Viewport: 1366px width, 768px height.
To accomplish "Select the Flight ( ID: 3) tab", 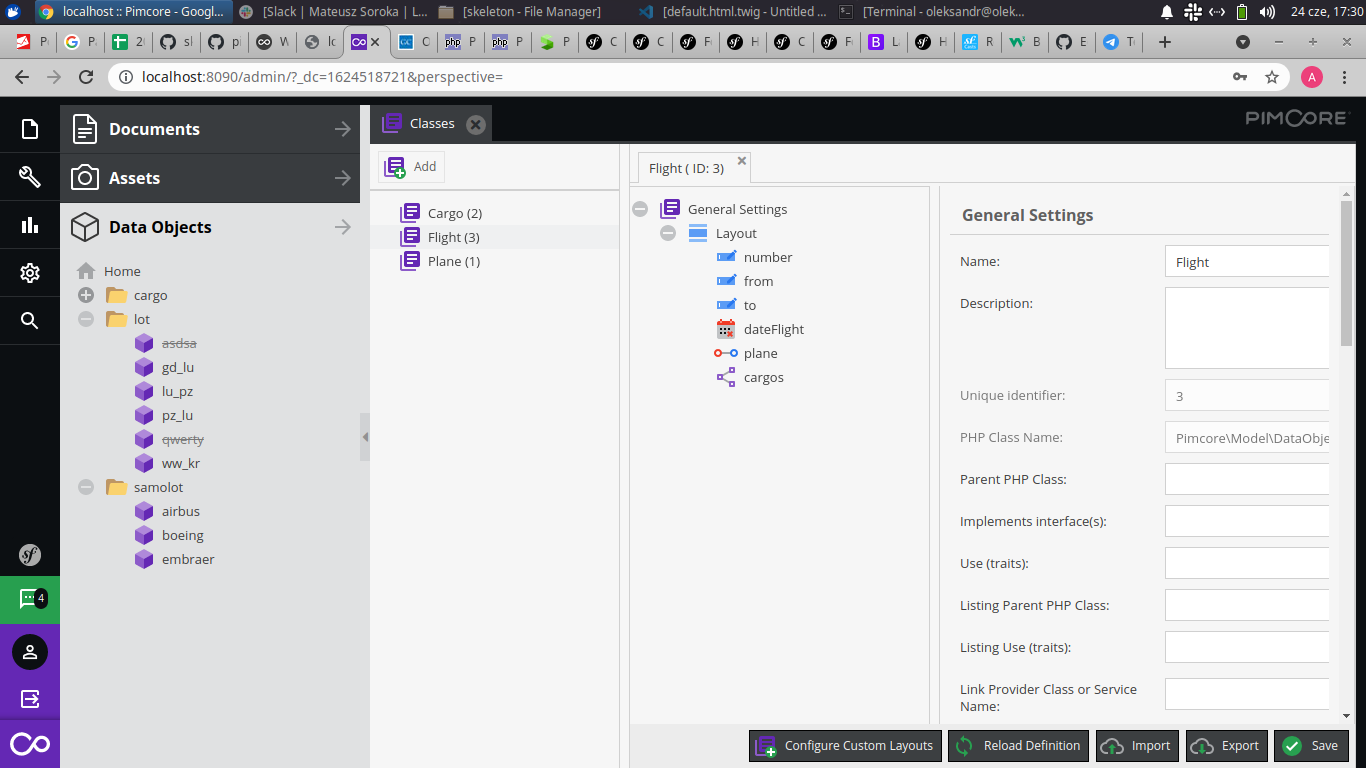I will click(x=686, y=168).
